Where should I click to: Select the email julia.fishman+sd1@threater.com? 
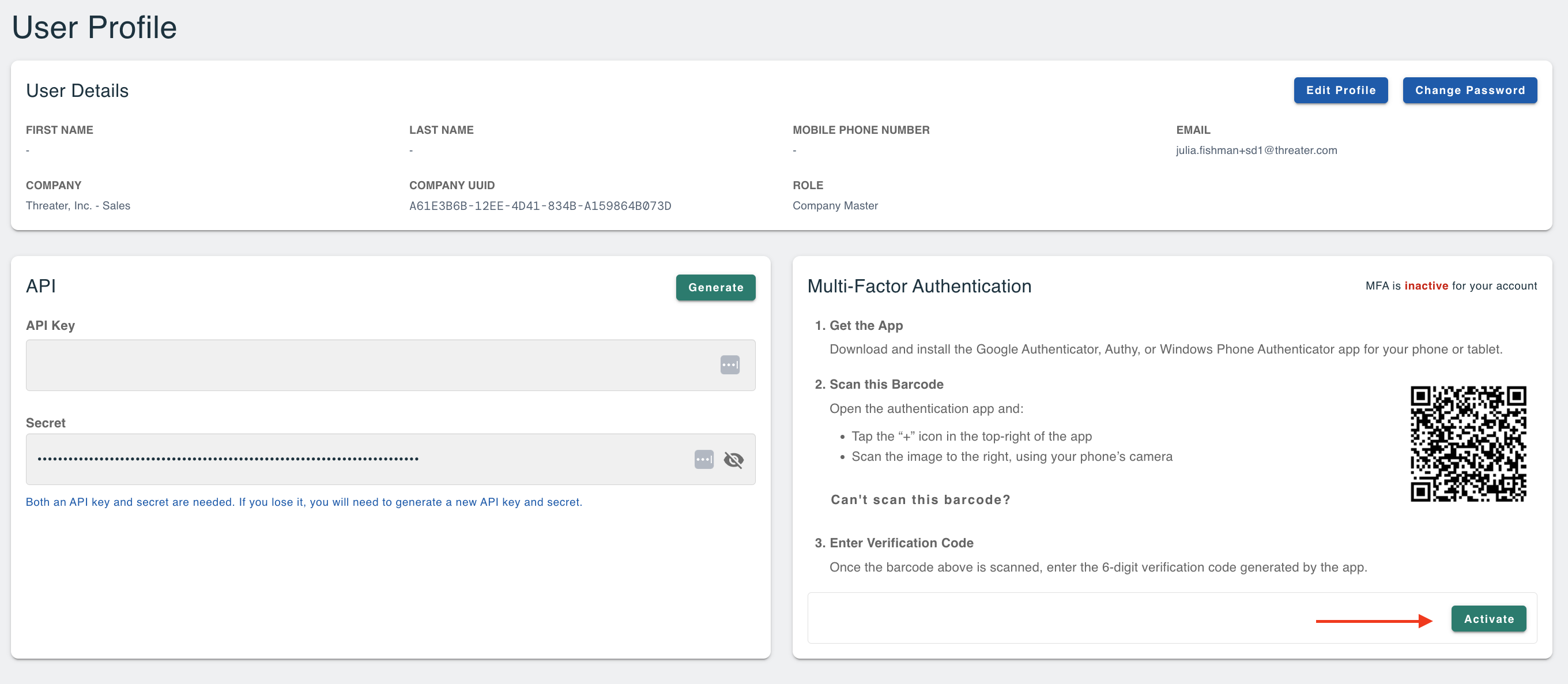pyautogui.click(x=1256, y=151)
